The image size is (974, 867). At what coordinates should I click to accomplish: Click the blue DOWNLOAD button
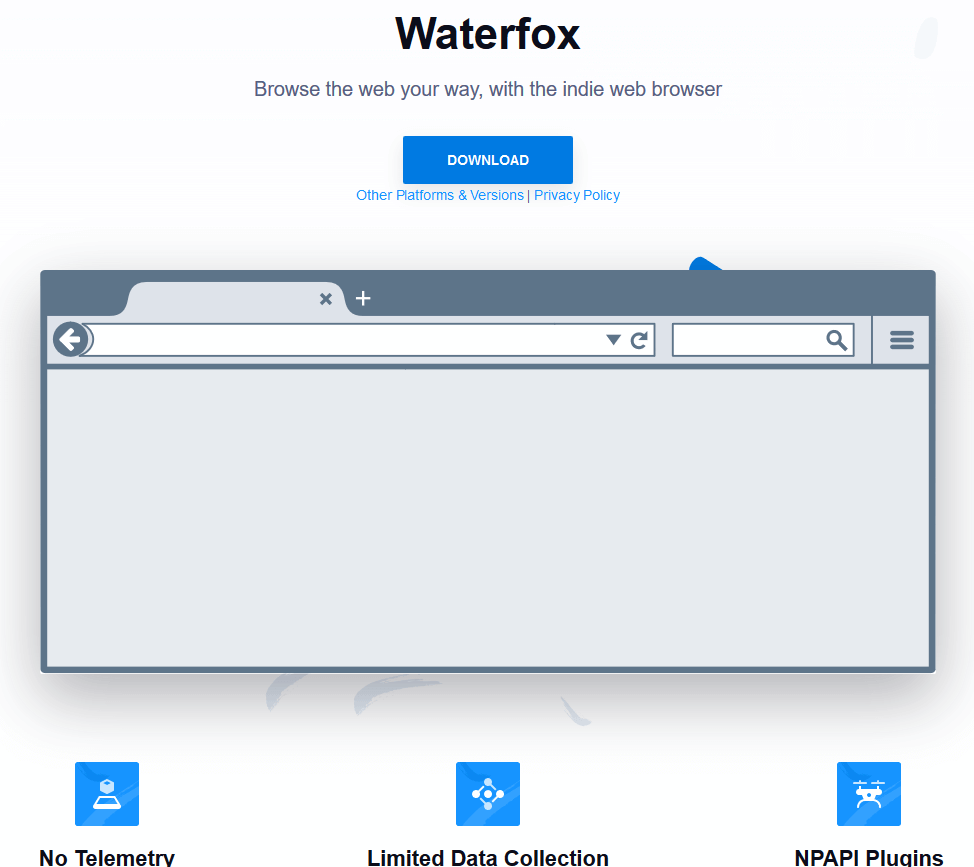pyautogui.click(x=487, y=160)
